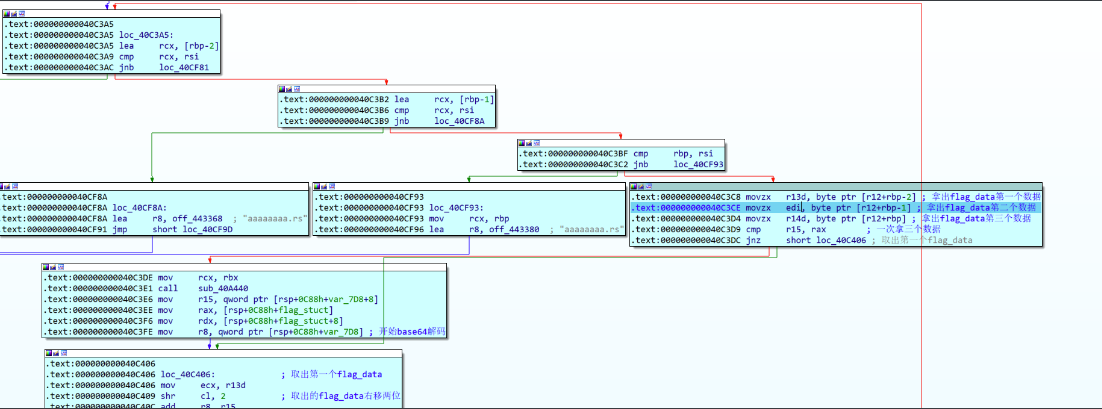1102x409 pixels.
Task: Click node color icon on 40C3B2 block
Action: click(x=283, y=88)
